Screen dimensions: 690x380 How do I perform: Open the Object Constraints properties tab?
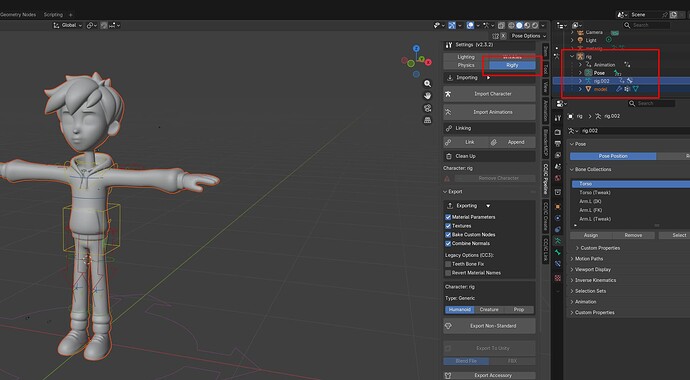click(x=558, y=230)
